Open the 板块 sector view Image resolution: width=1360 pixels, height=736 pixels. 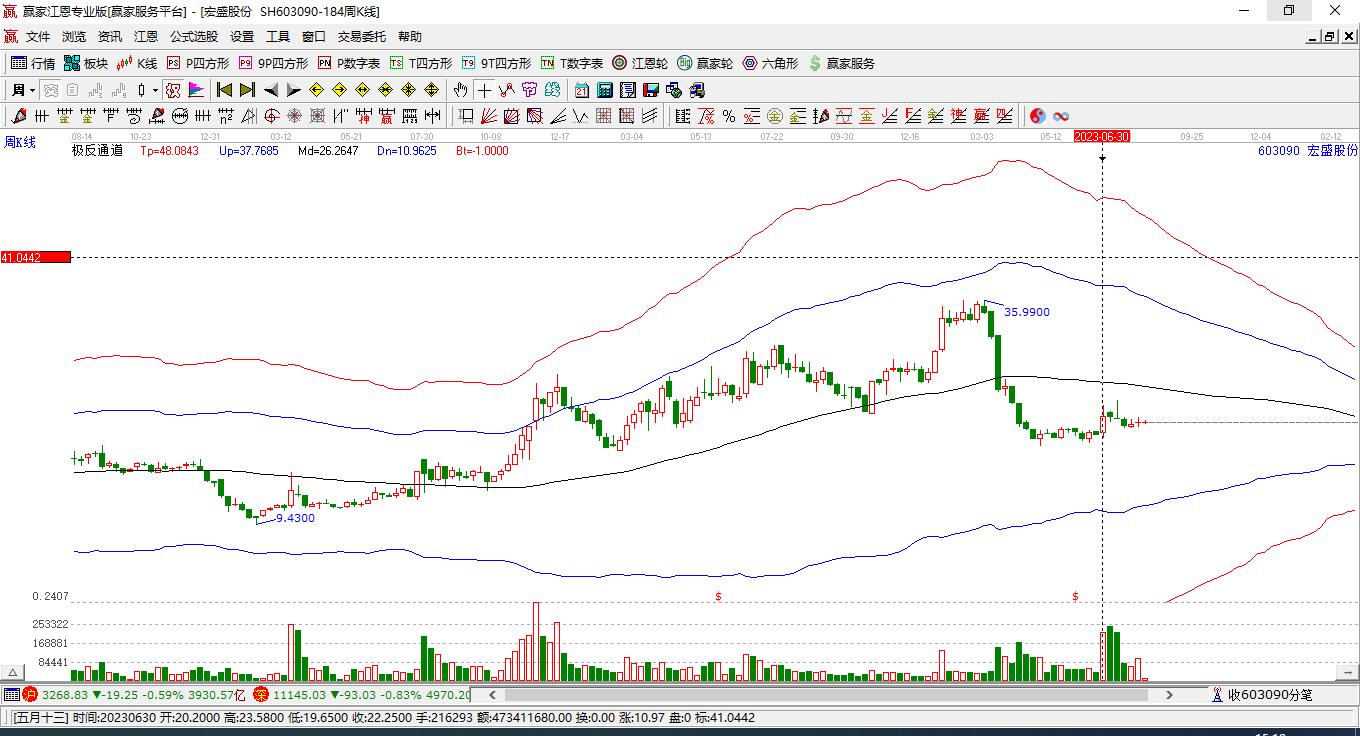(x=86, y=63)
